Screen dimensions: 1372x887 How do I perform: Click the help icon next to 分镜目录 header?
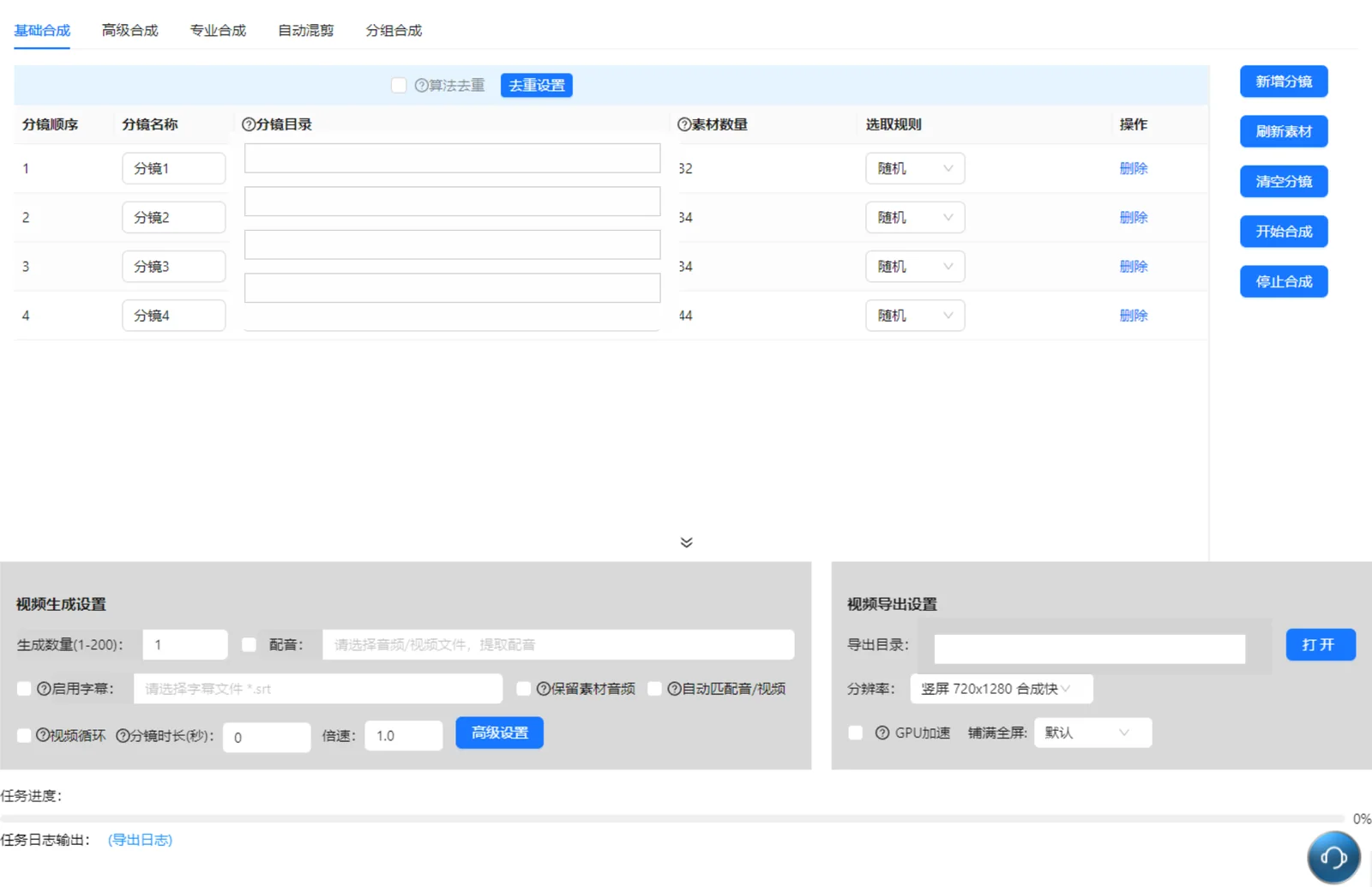coord(249,124)
